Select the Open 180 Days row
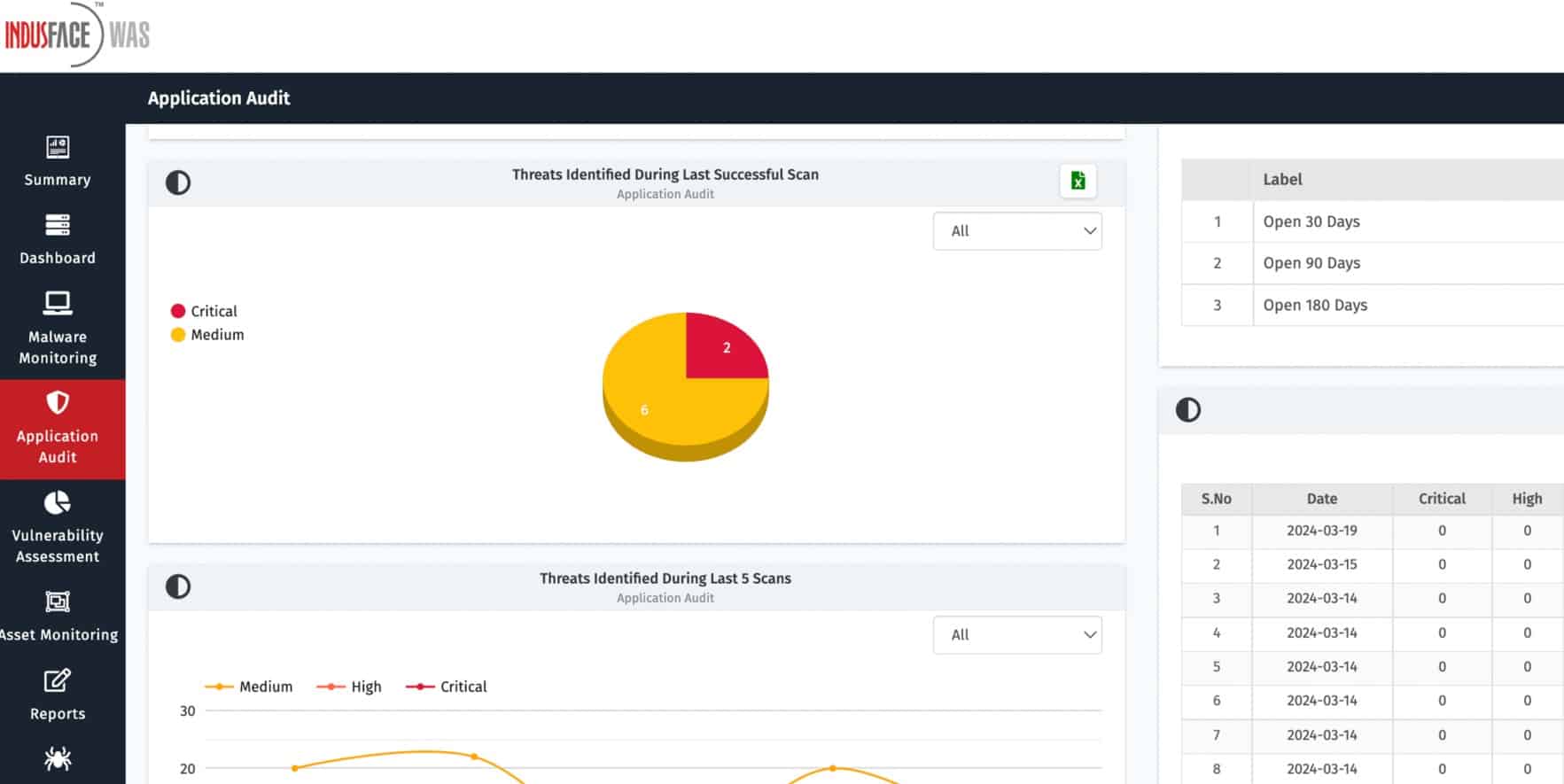1564x784 pixels. click(x=1373, y=305)
